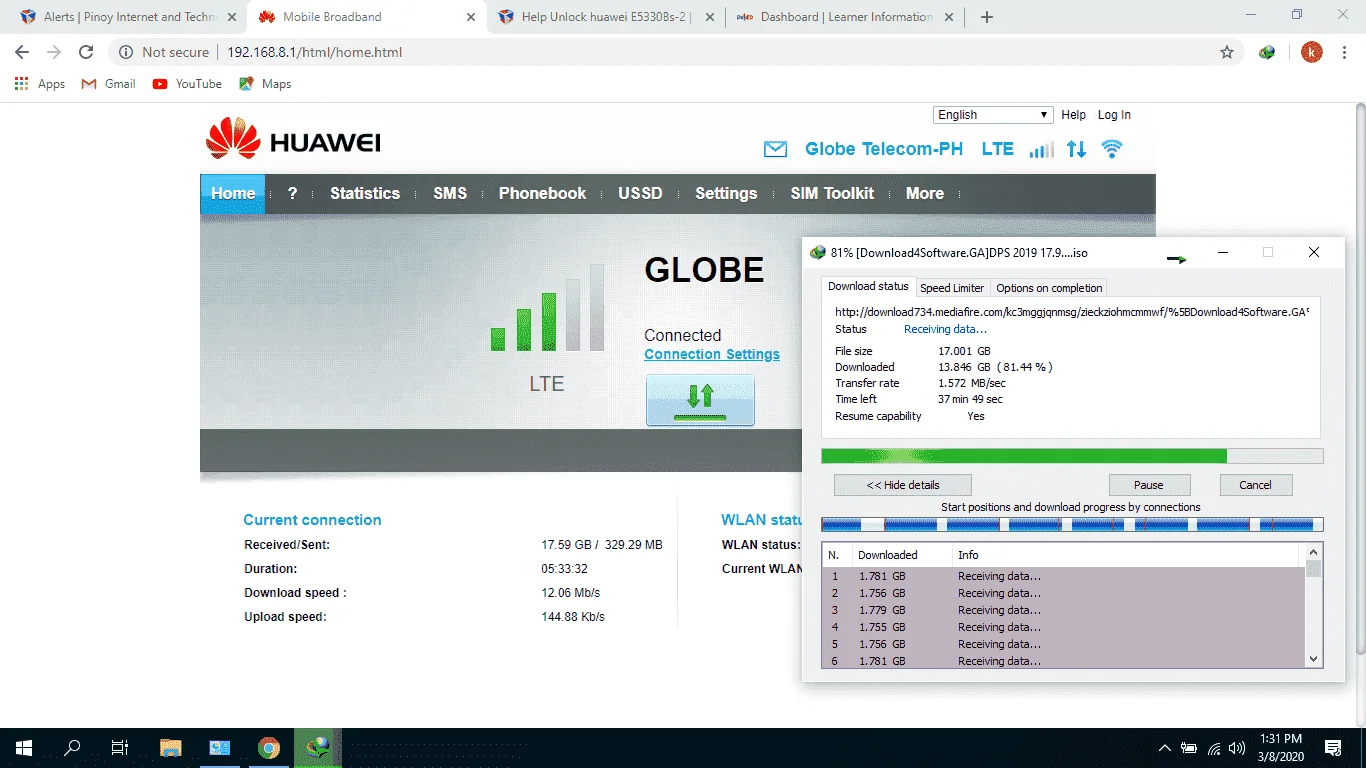This screenshot has height=768, width=1366.
Task: Open the Settings menu of the router page
Action: coord(726,194)
